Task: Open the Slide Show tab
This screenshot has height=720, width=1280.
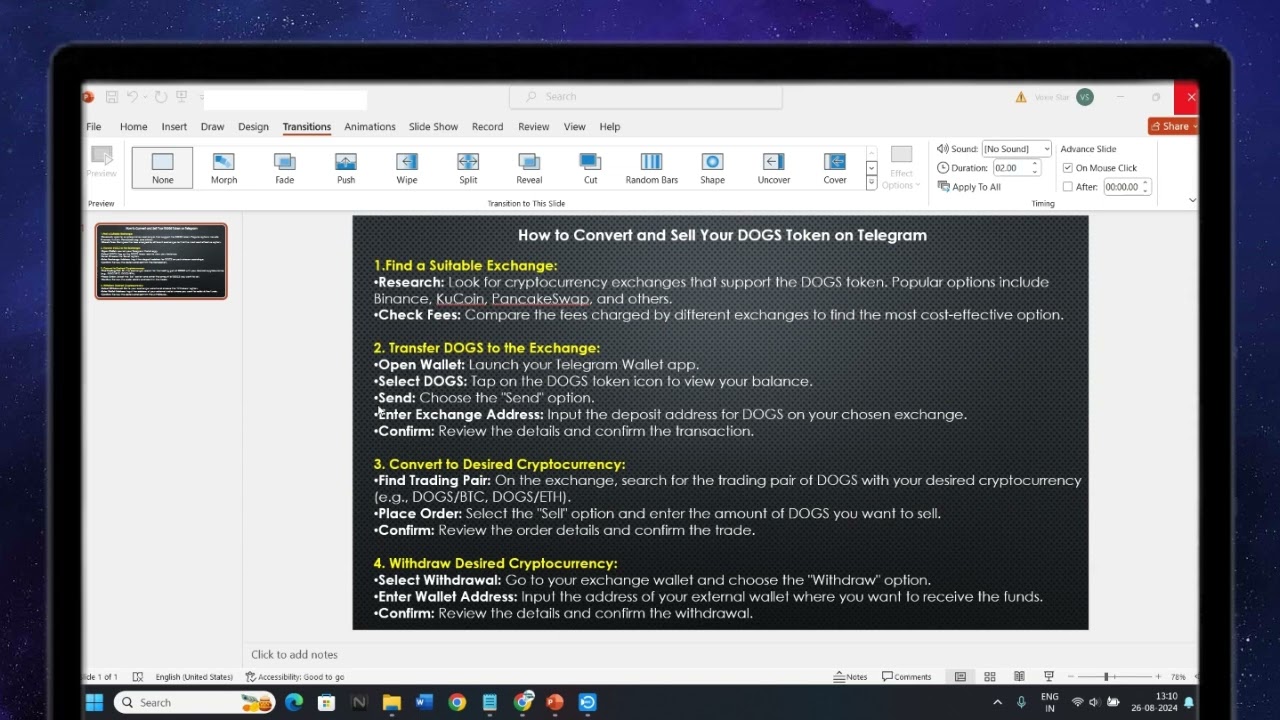Action: click(433, 127)
